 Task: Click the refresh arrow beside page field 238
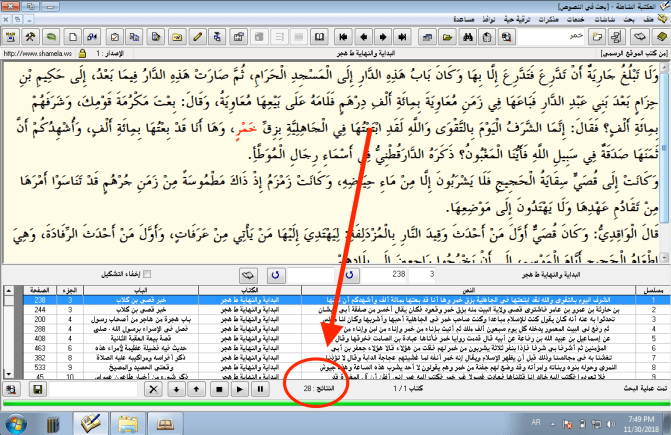pos(350,275)
